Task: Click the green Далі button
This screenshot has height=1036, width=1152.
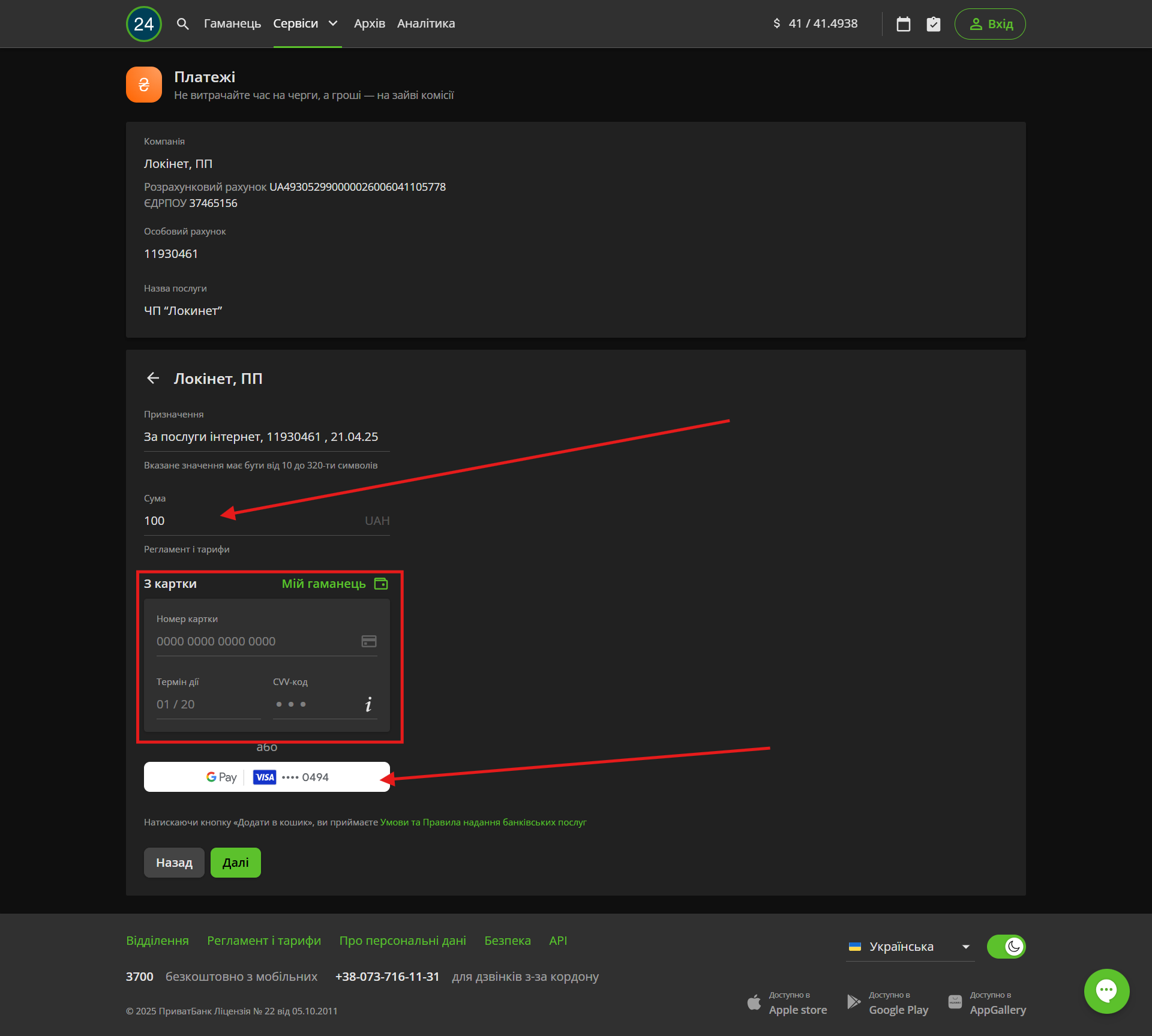Action: coord(236,863)
